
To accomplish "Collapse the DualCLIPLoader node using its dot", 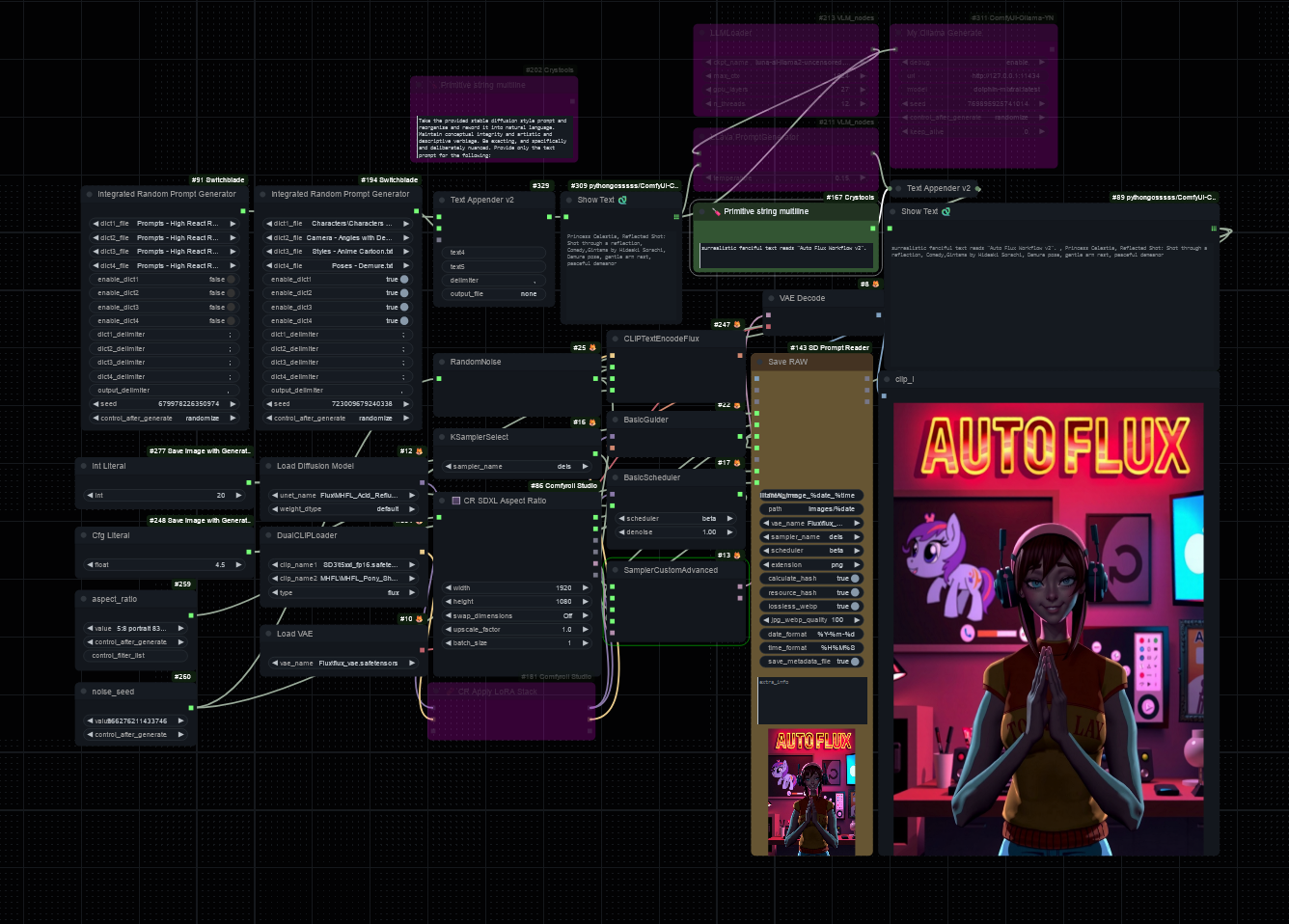I will pyautogui.click(x=268, y=535).
